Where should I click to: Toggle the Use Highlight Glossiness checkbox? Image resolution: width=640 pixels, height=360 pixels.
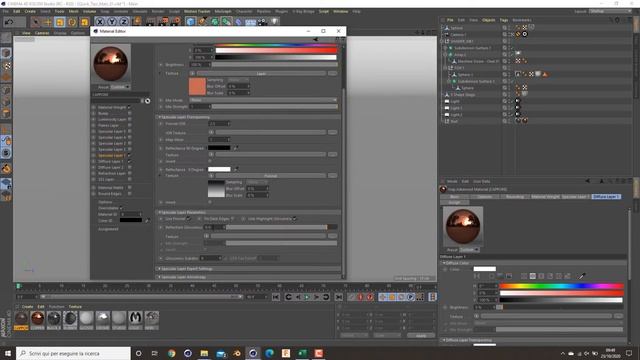(294, 219)
